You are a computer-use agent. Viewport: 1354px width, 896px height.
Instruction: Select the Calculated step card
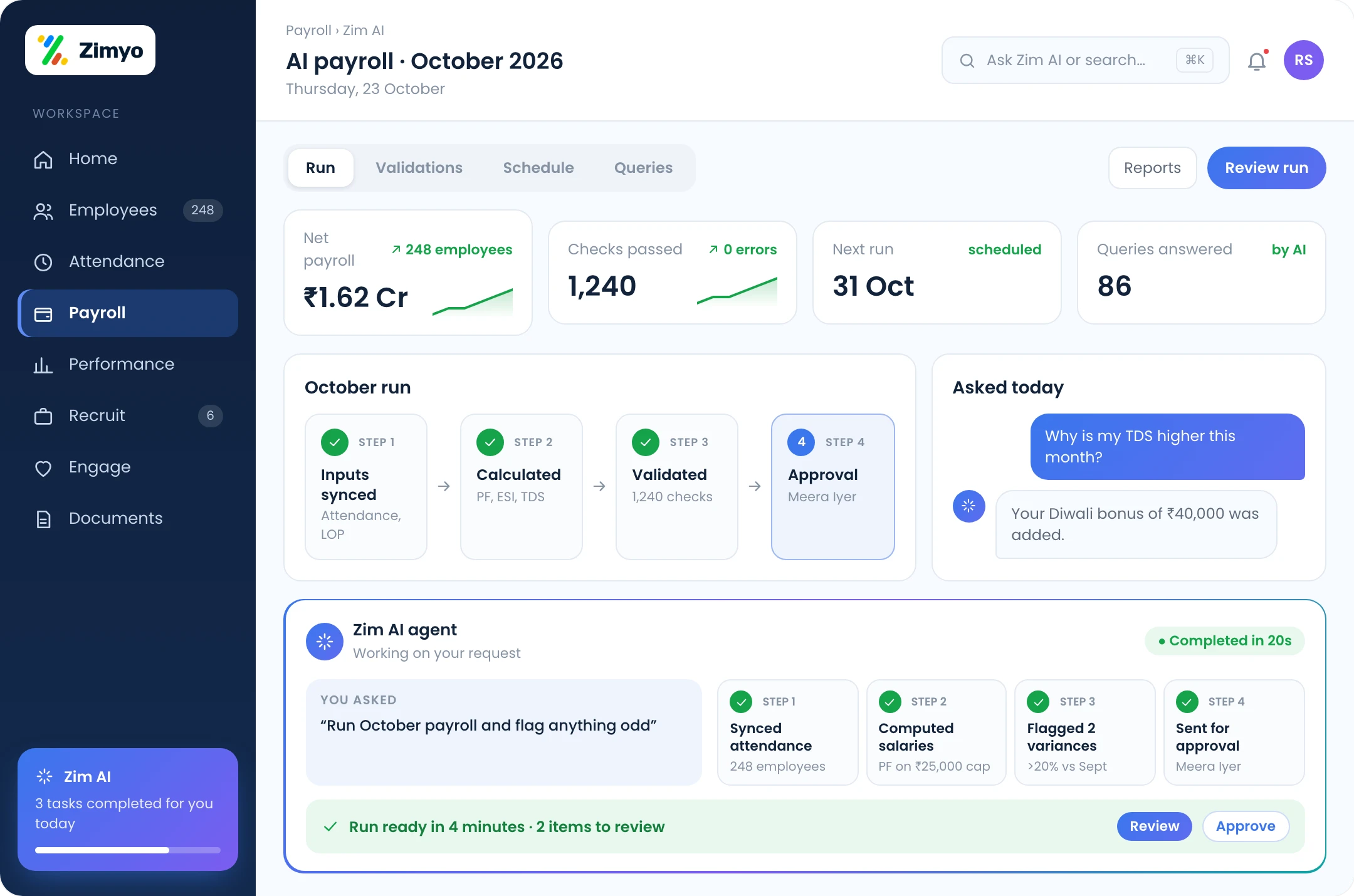click(522, 487)
